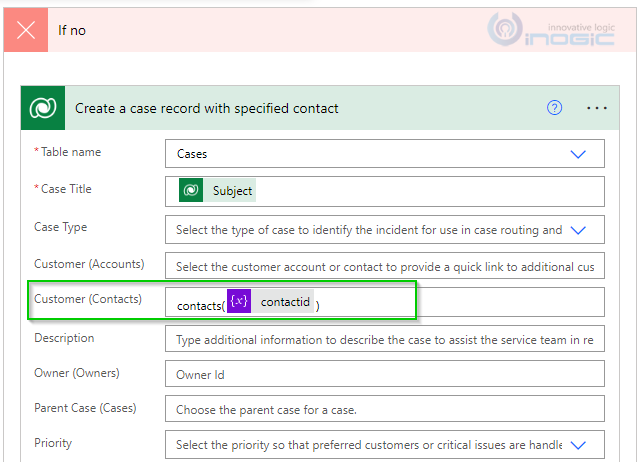Open the three-dot more options menu

(x=597, y=108)
